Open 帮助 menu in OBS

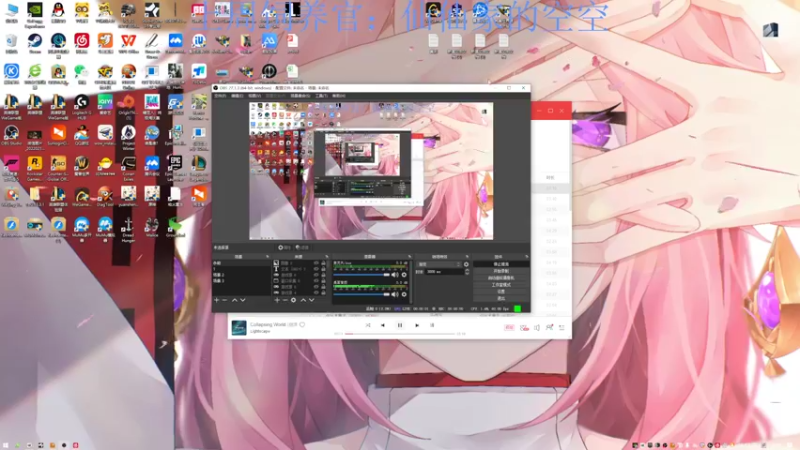[338, 95]
